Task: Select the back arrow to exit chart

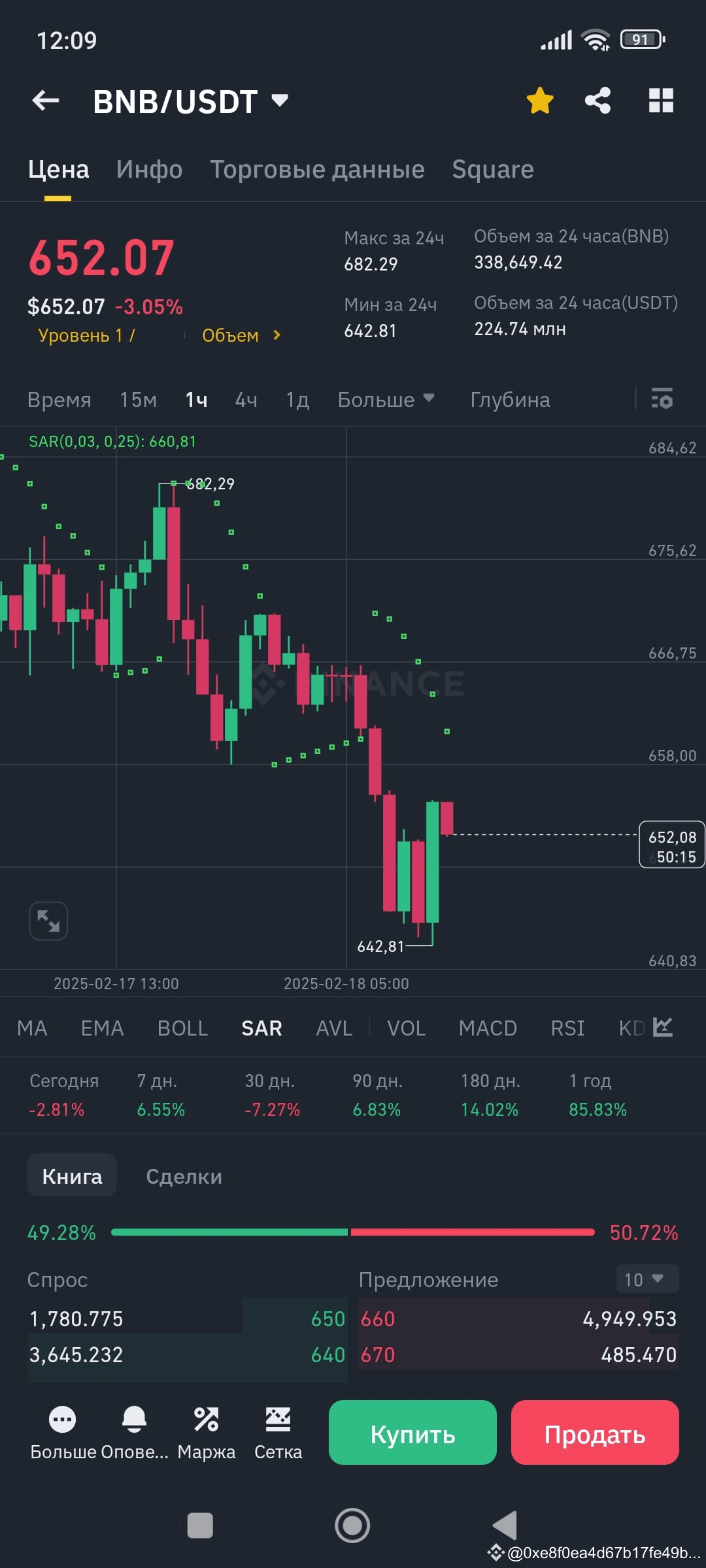Action: tap(44, 100)
